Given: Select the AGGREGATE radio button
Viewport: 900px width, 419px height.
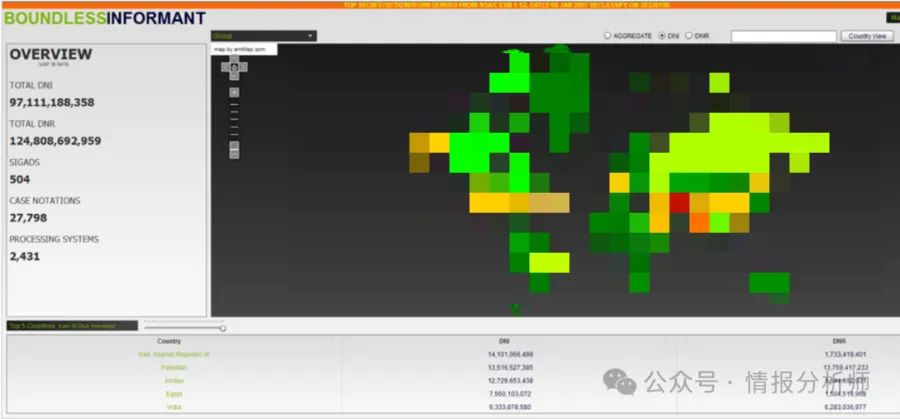Looking at the screenshot, I should [607, 36].
